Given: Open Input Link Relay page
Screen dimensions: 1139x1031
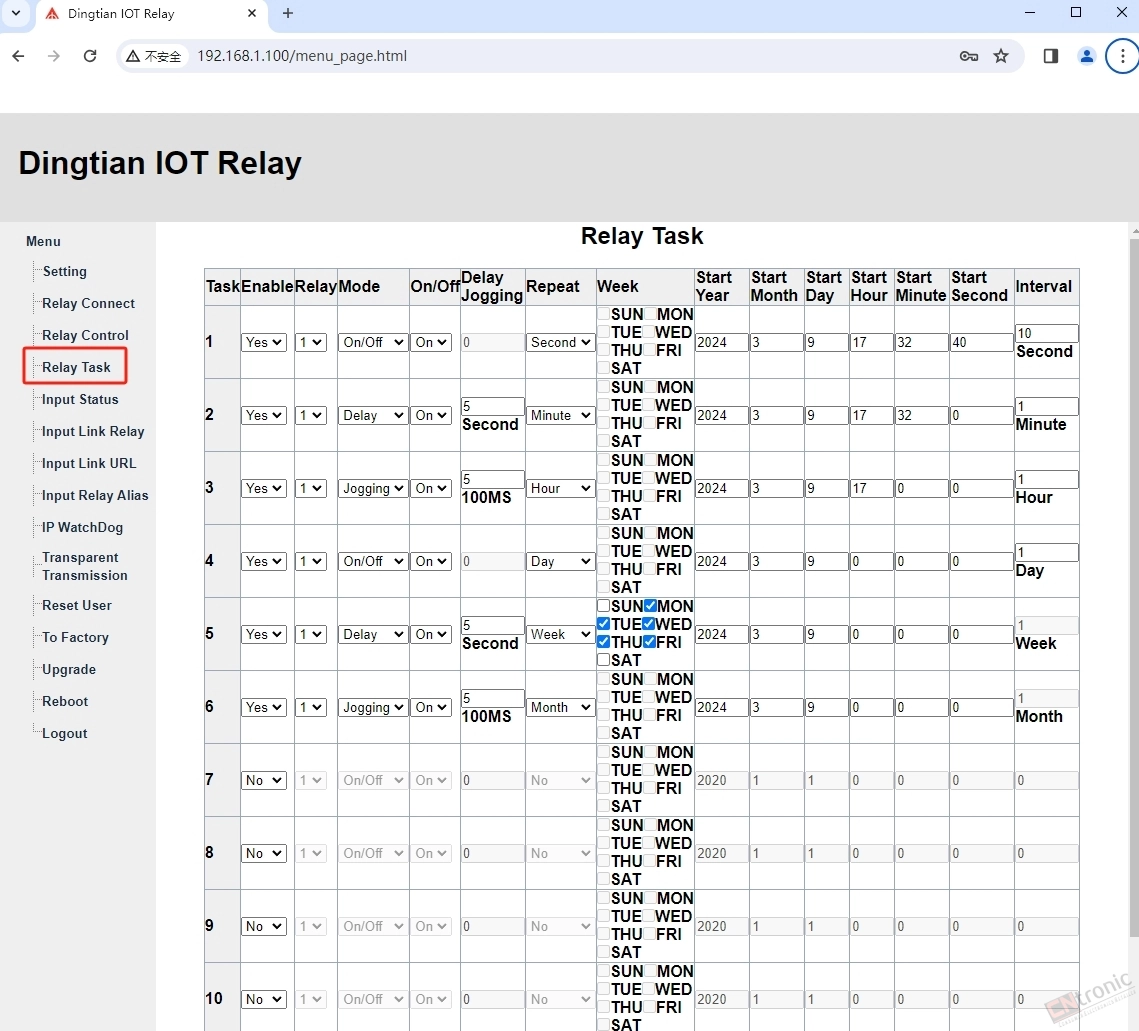Looking at the screenshot, I should pyautogui.click(x=93, y=431).
